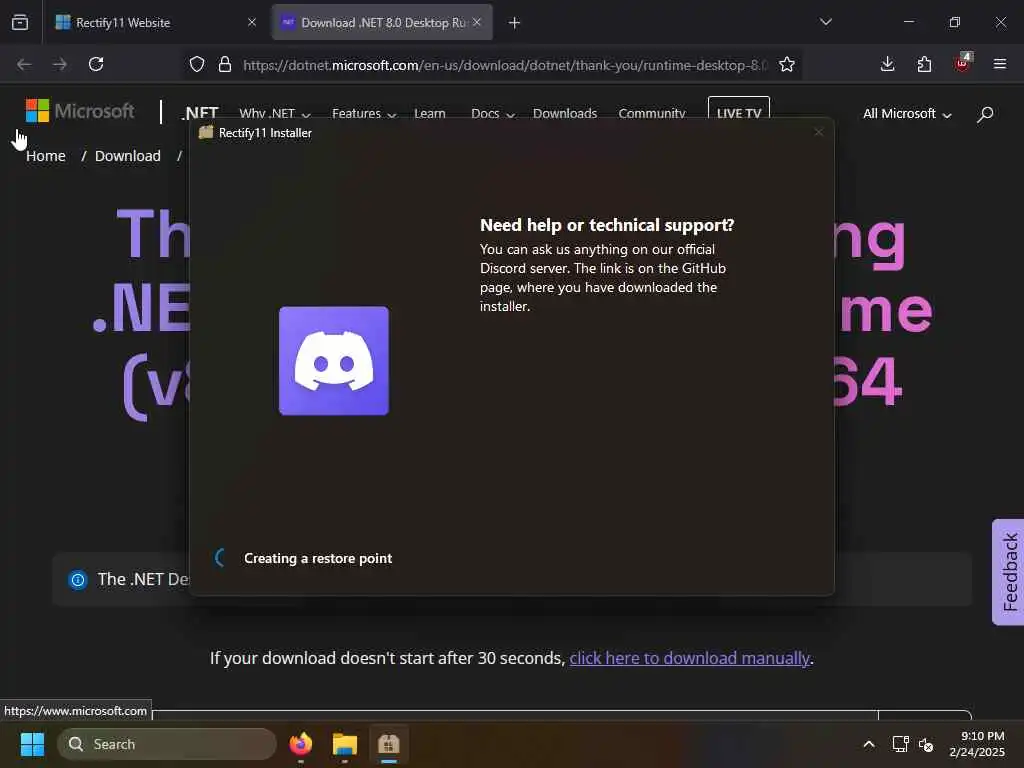Open the Learn menu item
This screenshot has width=1024, height=768.
[x=430, y=114]
